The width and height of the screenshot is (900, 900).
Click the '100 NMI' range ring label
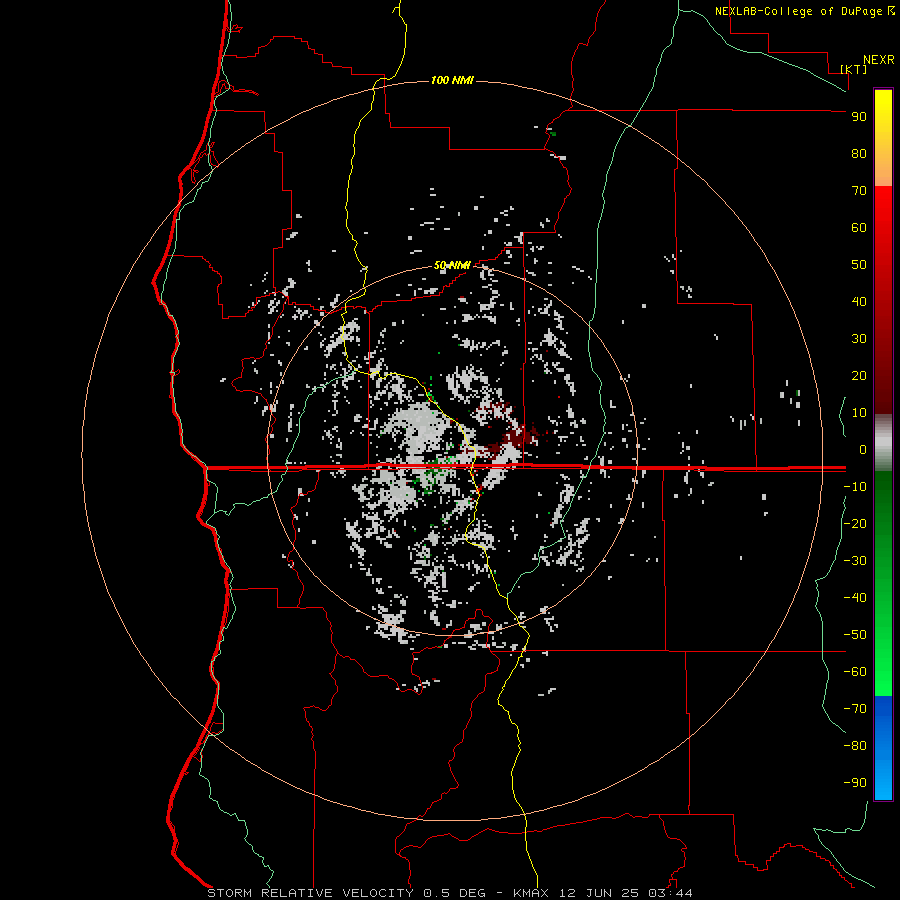(x=452, y=80)
